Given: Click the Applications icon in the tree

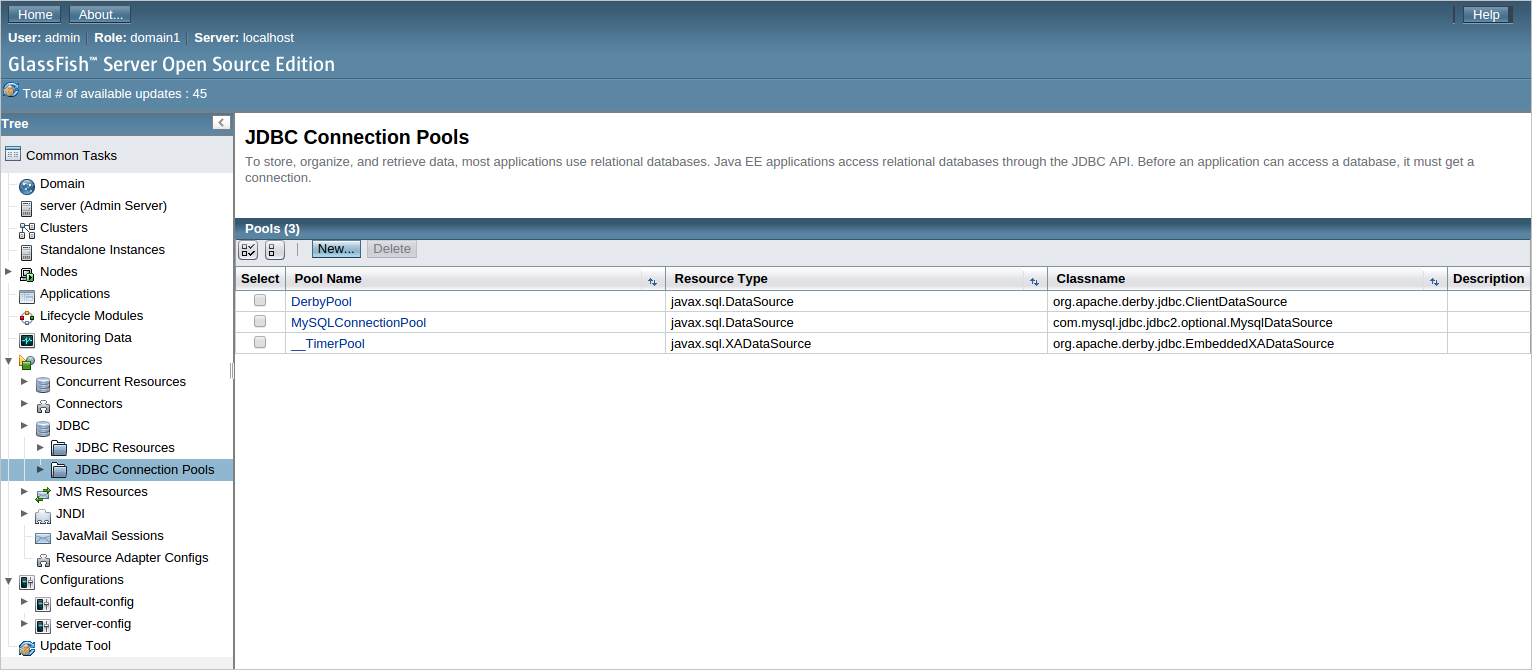Looking at the screenshot, I should point(27,296).
